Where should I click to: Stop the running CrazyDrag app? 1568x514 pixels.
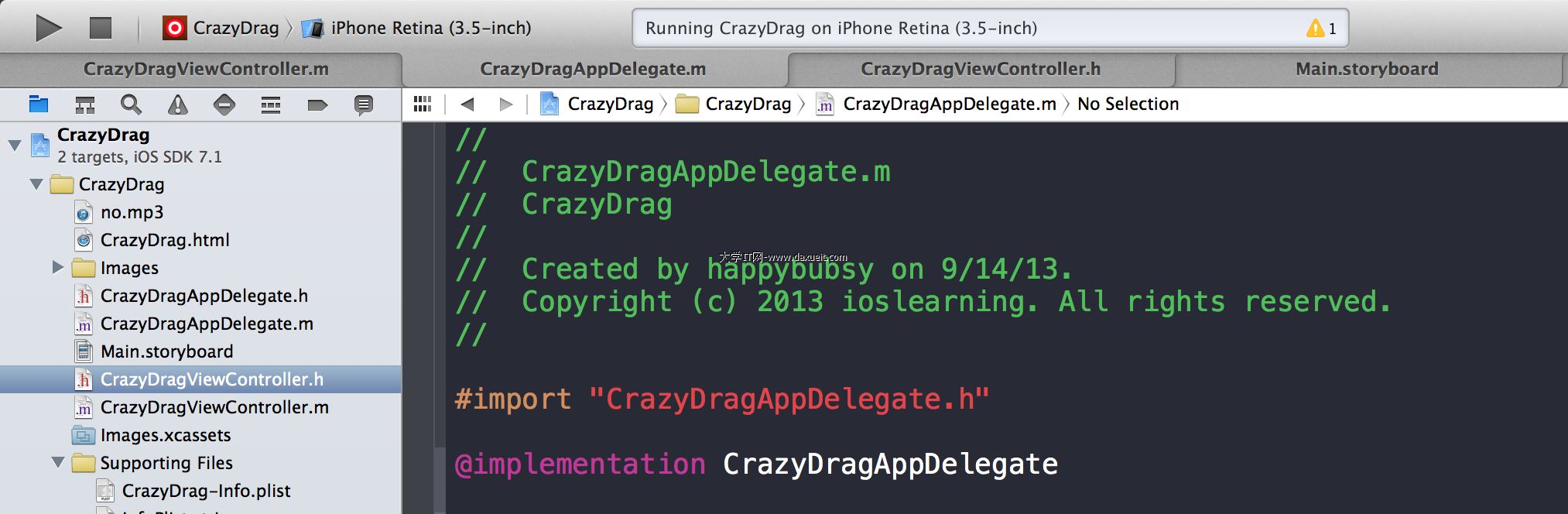click(101, 28)
